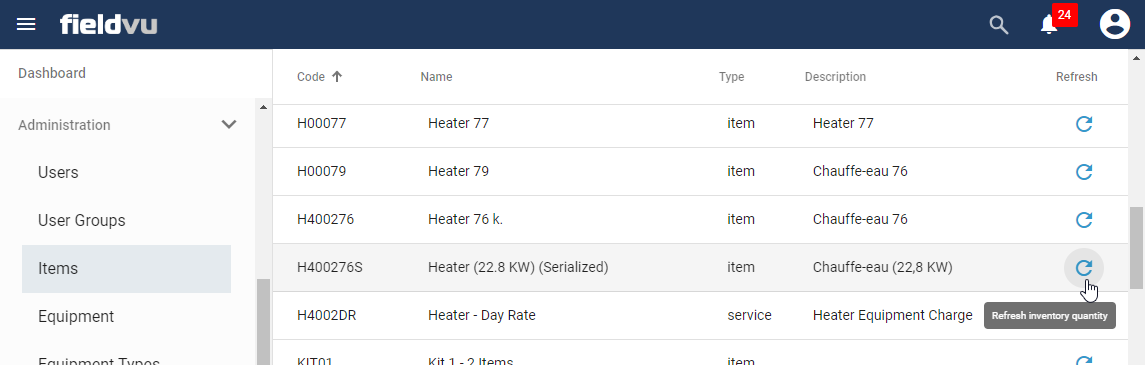Image resolution: width=1145 pixels, height=365 pixels.
Task: Click description Chauffe-eau (22,8 KW)
Action: 883,268
